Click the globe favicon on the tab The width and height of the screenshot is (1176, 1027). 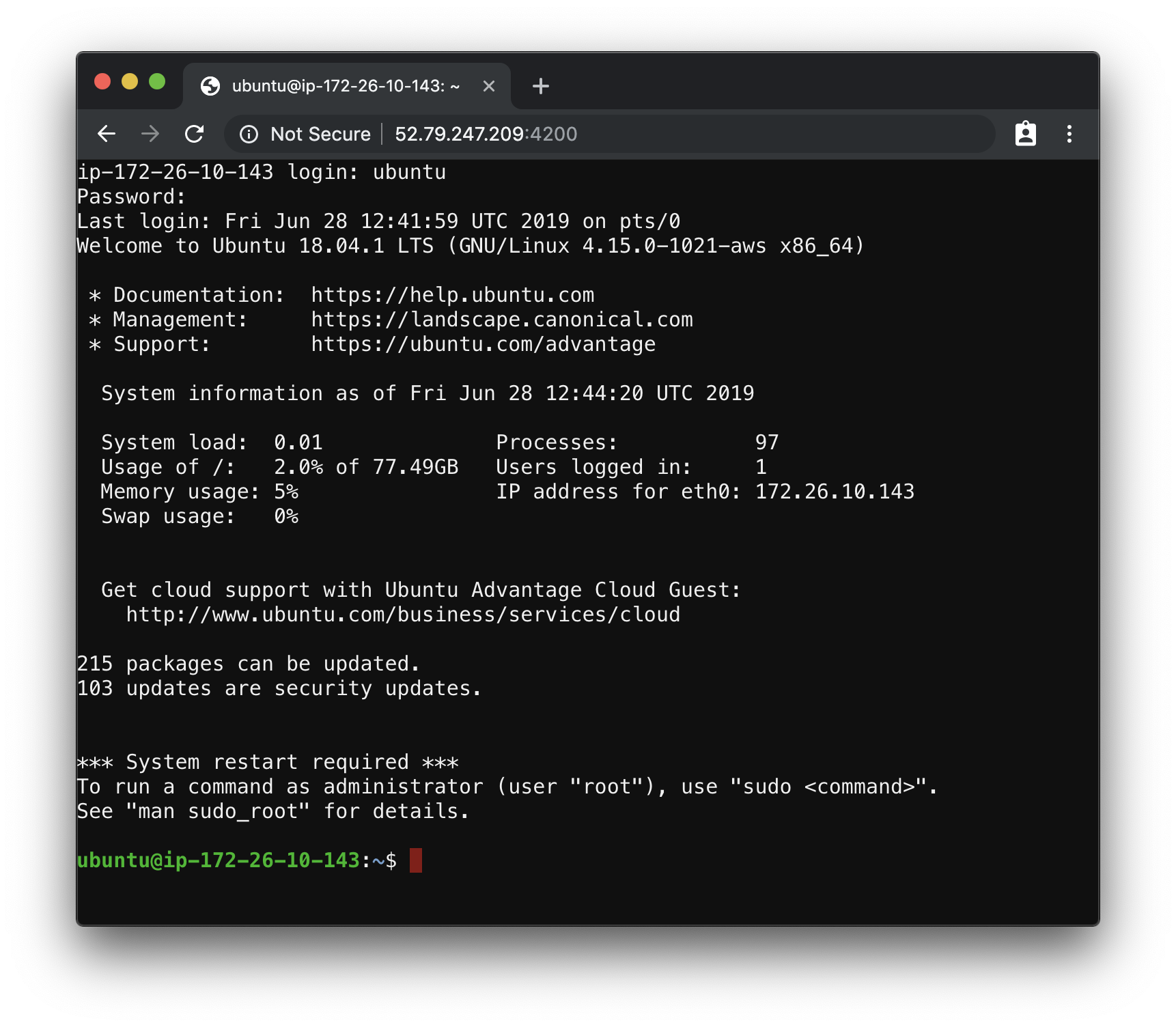[210, 86]
